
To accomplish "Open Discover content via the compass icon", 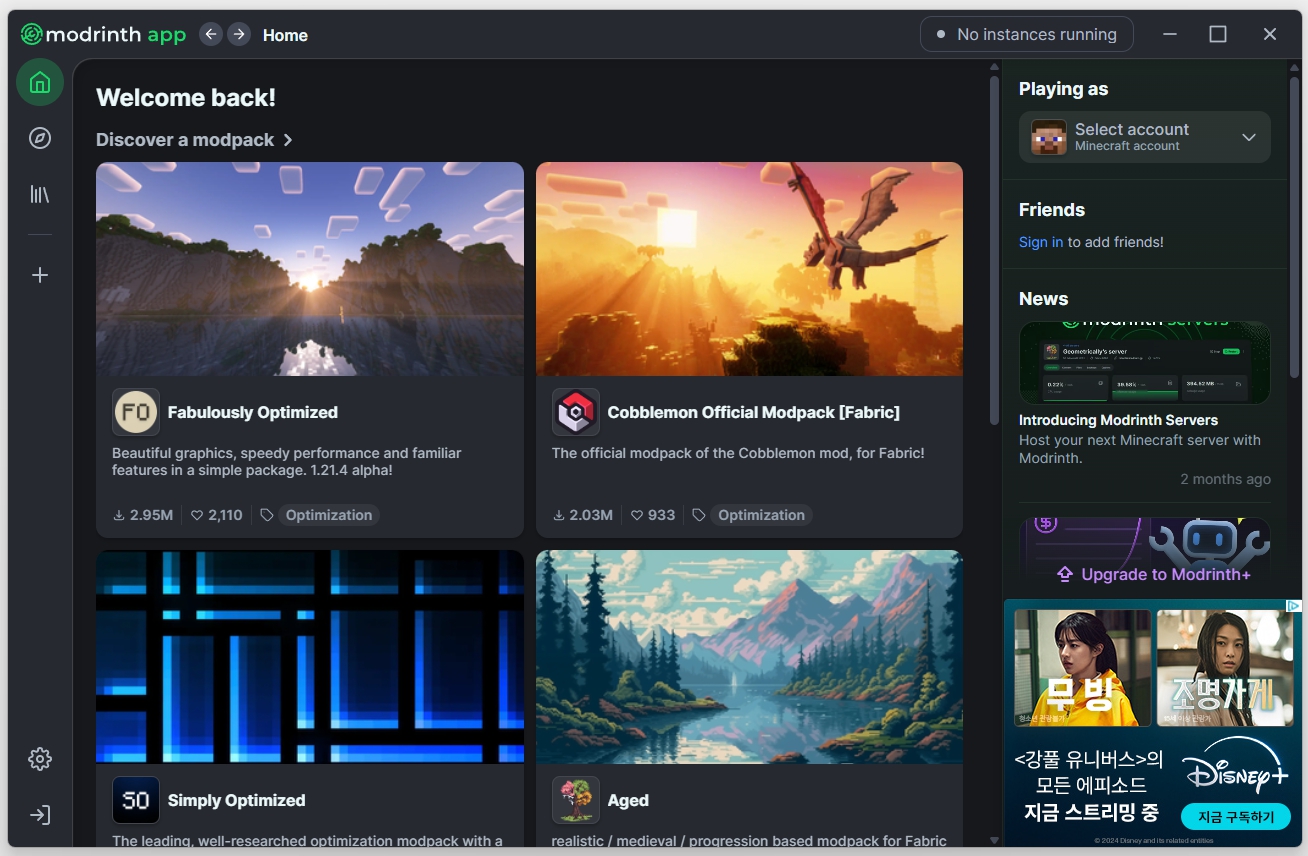I will (x=40, y=138).
